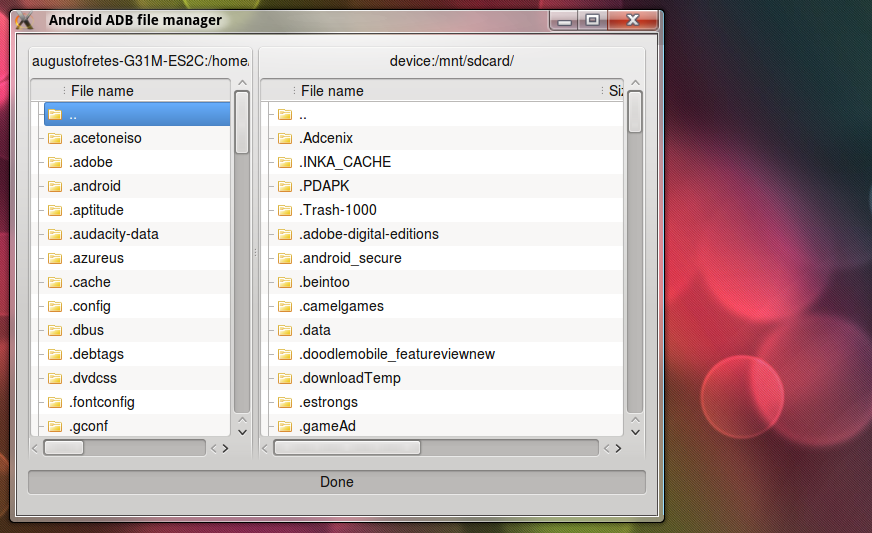Click the folder icon beside .Adcenix
The image size is (872, 533).
click(x=285, y=139)
